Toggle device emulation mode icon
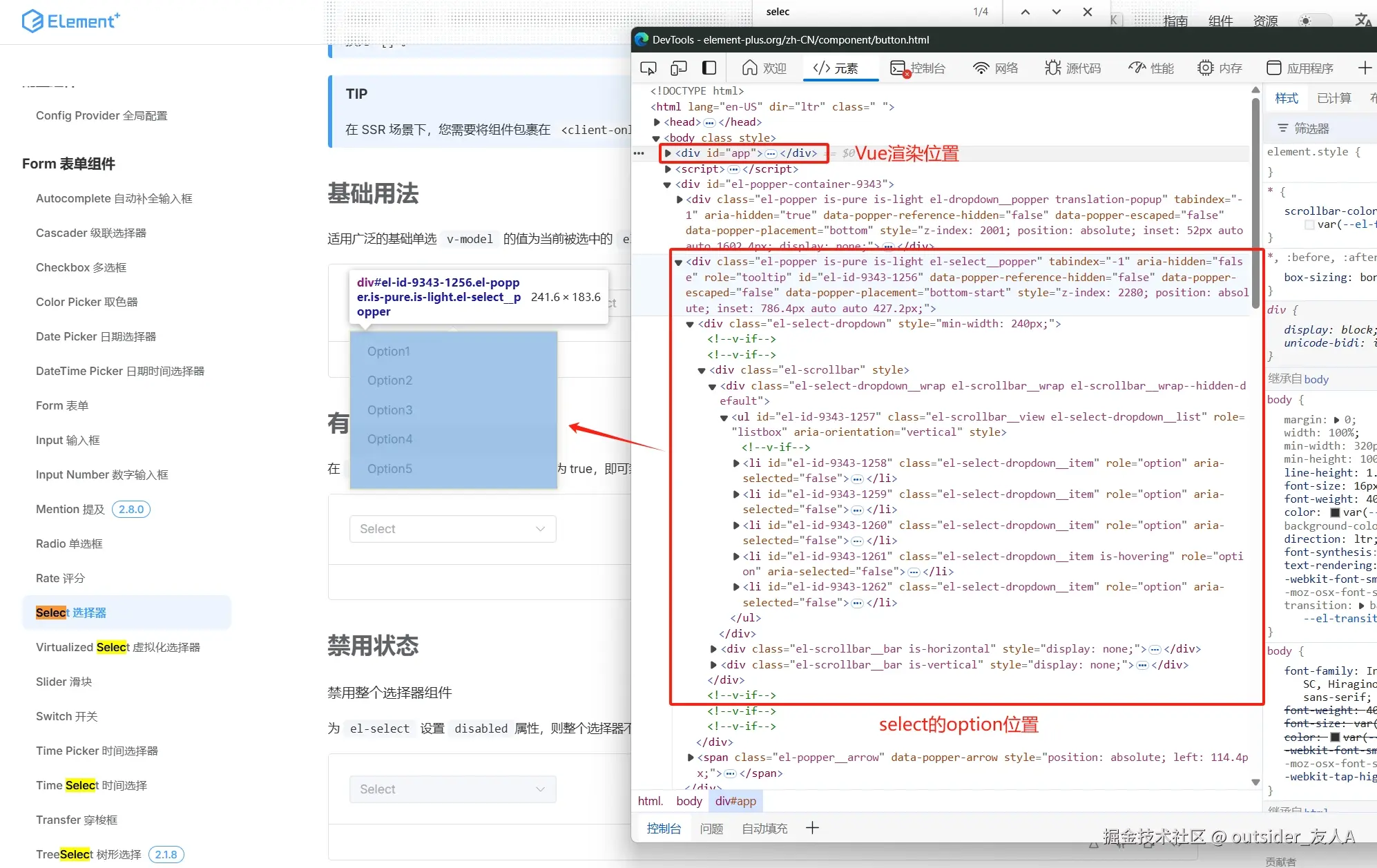This screenshot has height=868, width=1377. [x=678, y=68]
